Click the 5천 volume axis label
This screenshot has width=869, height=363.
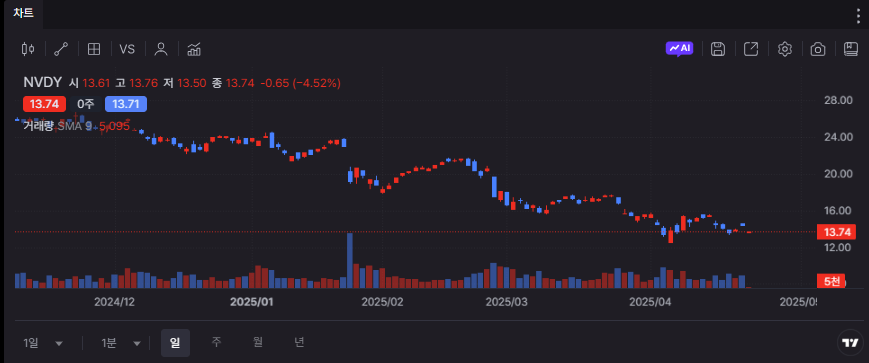pos(832,282)
